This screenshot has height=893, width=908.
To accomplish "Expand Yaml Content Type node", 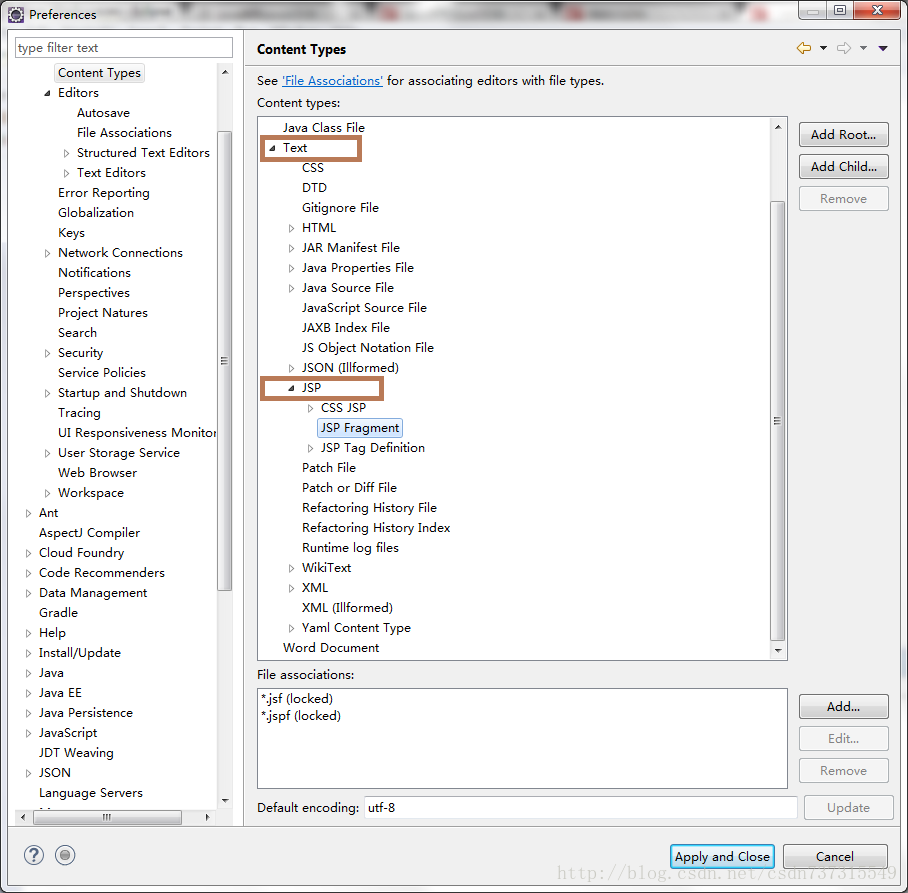I will click(291, 628).
